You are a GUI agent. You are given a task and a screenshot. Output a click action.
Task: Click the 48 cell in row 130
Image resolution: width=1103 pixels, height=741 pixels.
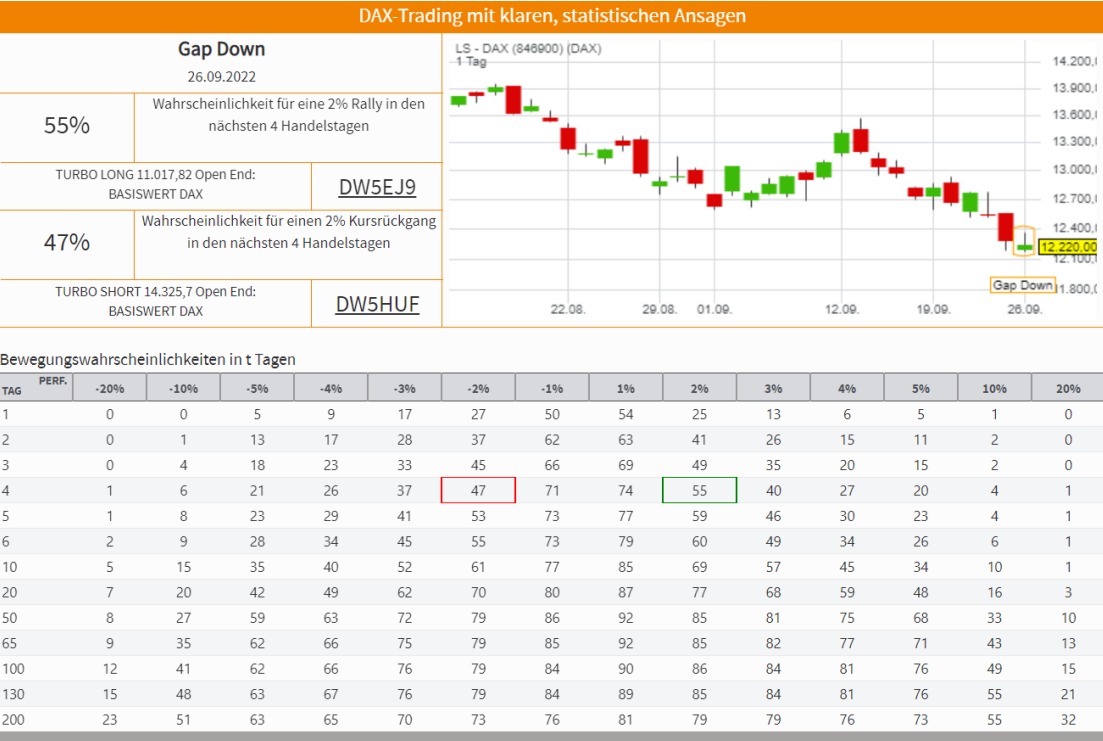coord(184,695)
